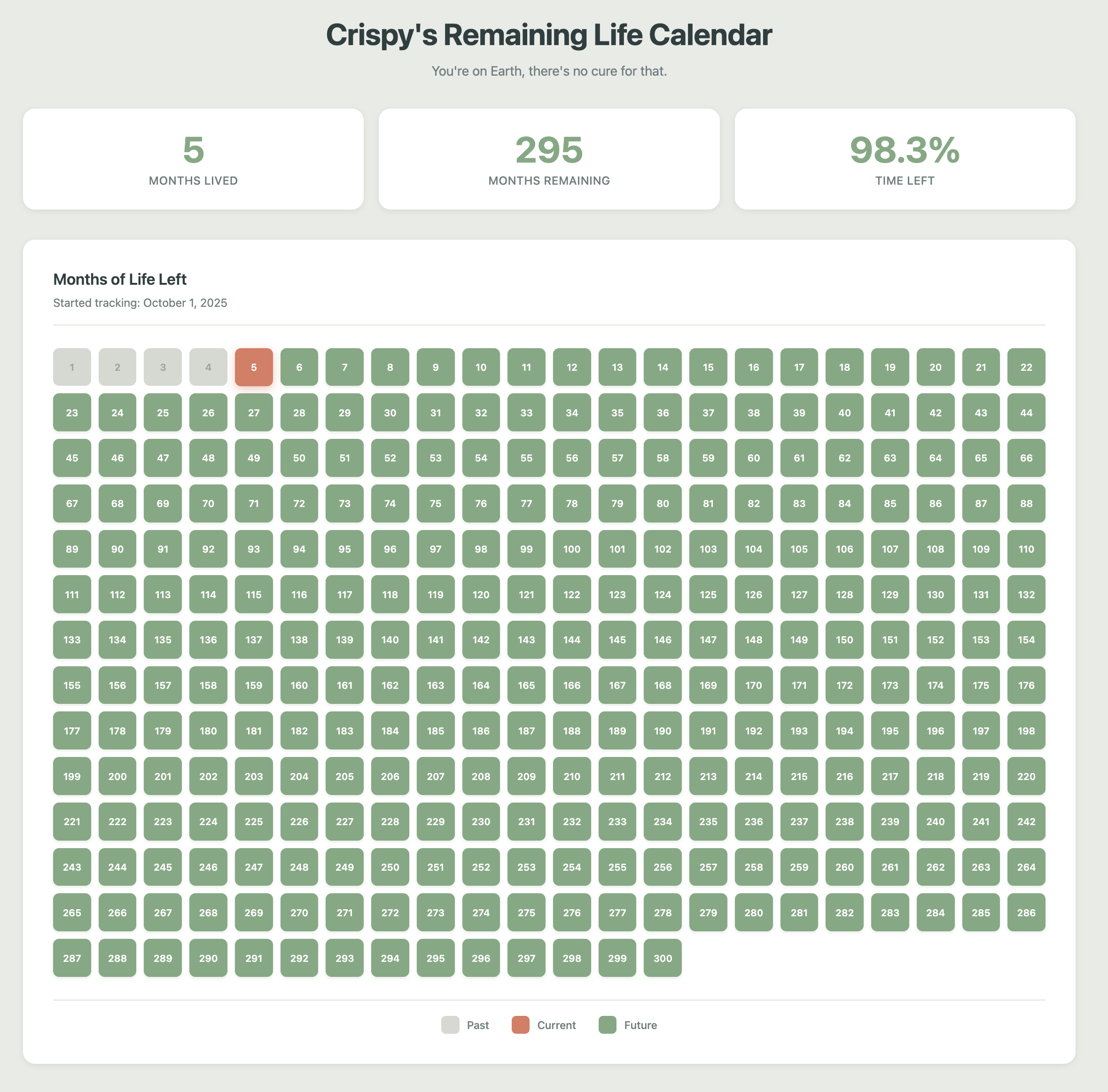Click the Started tracking date text

[140, 303]
